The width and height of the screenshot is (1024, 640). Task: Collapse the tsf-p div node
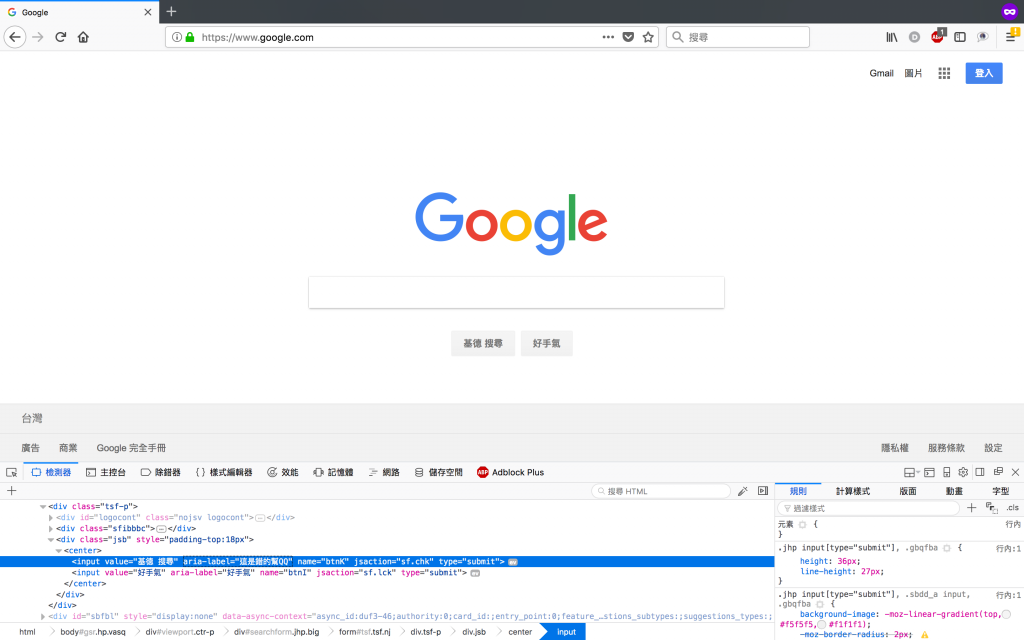pos(43,506)
